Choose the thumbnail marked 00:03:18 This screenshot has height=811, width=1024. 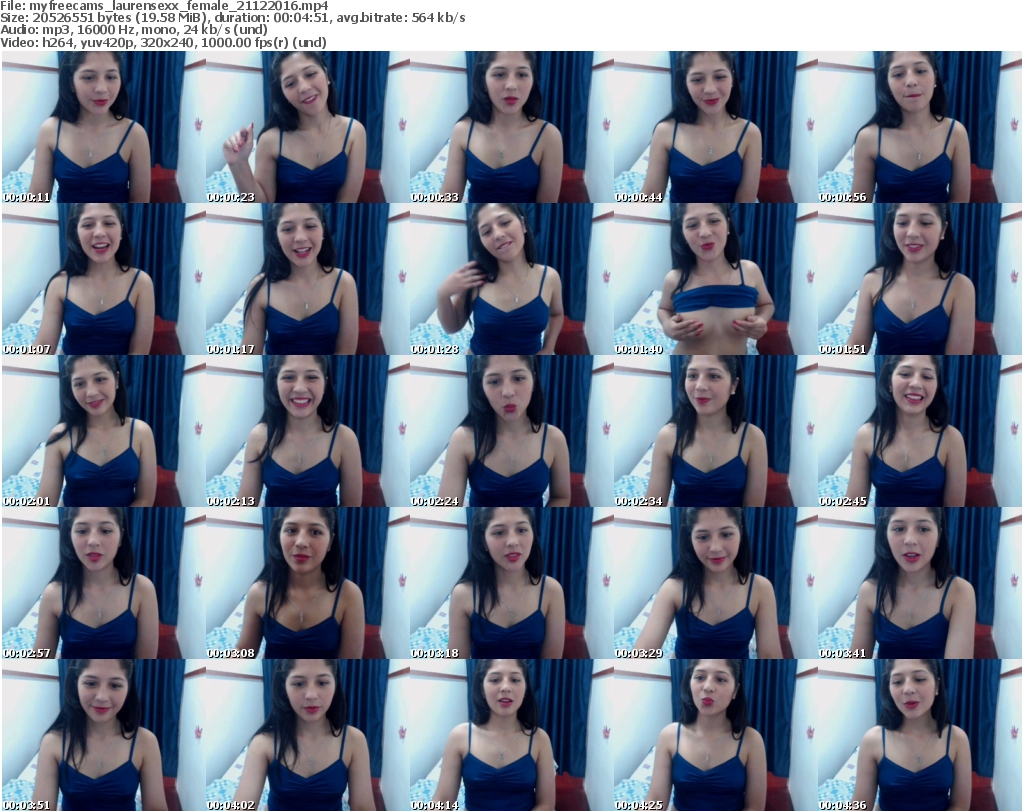pos(511,583)
